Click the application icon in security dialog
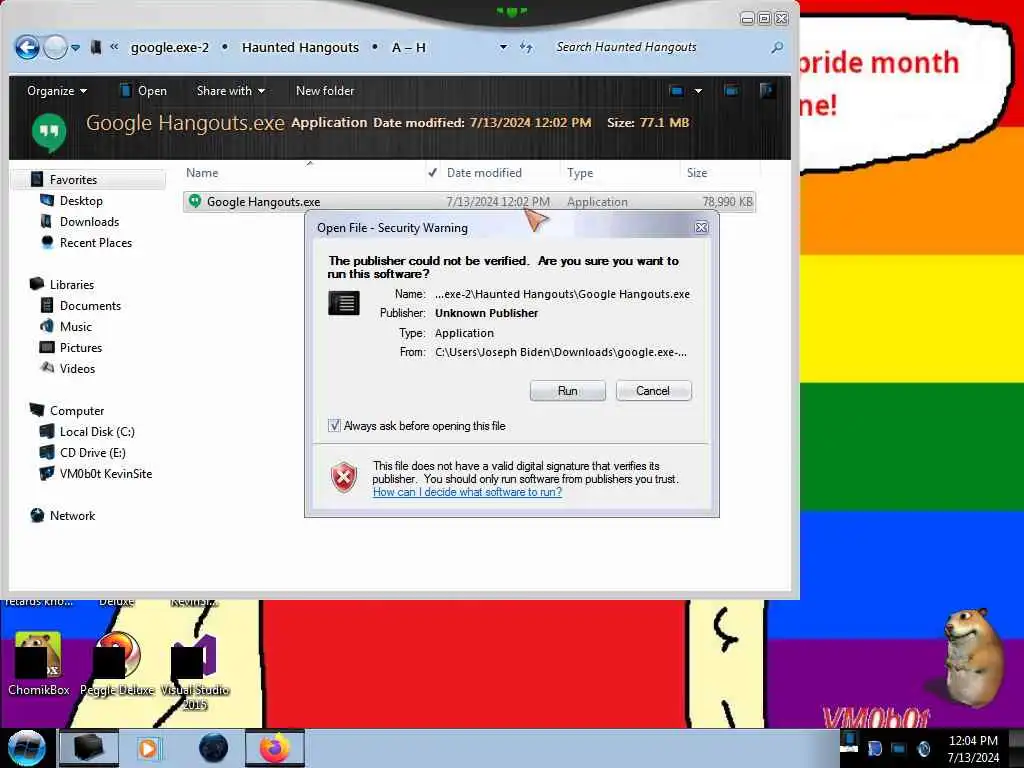1024x768 pixels. (x=344, y=303)
